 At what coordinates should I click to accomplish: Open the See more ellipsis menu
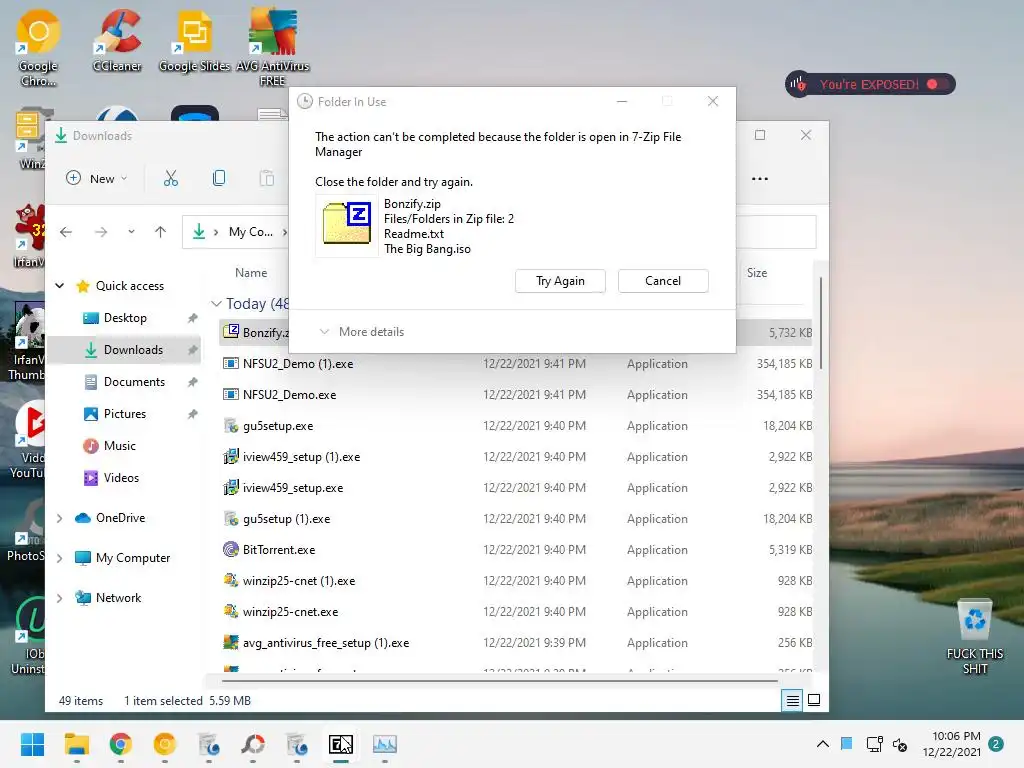coord(760,178)
